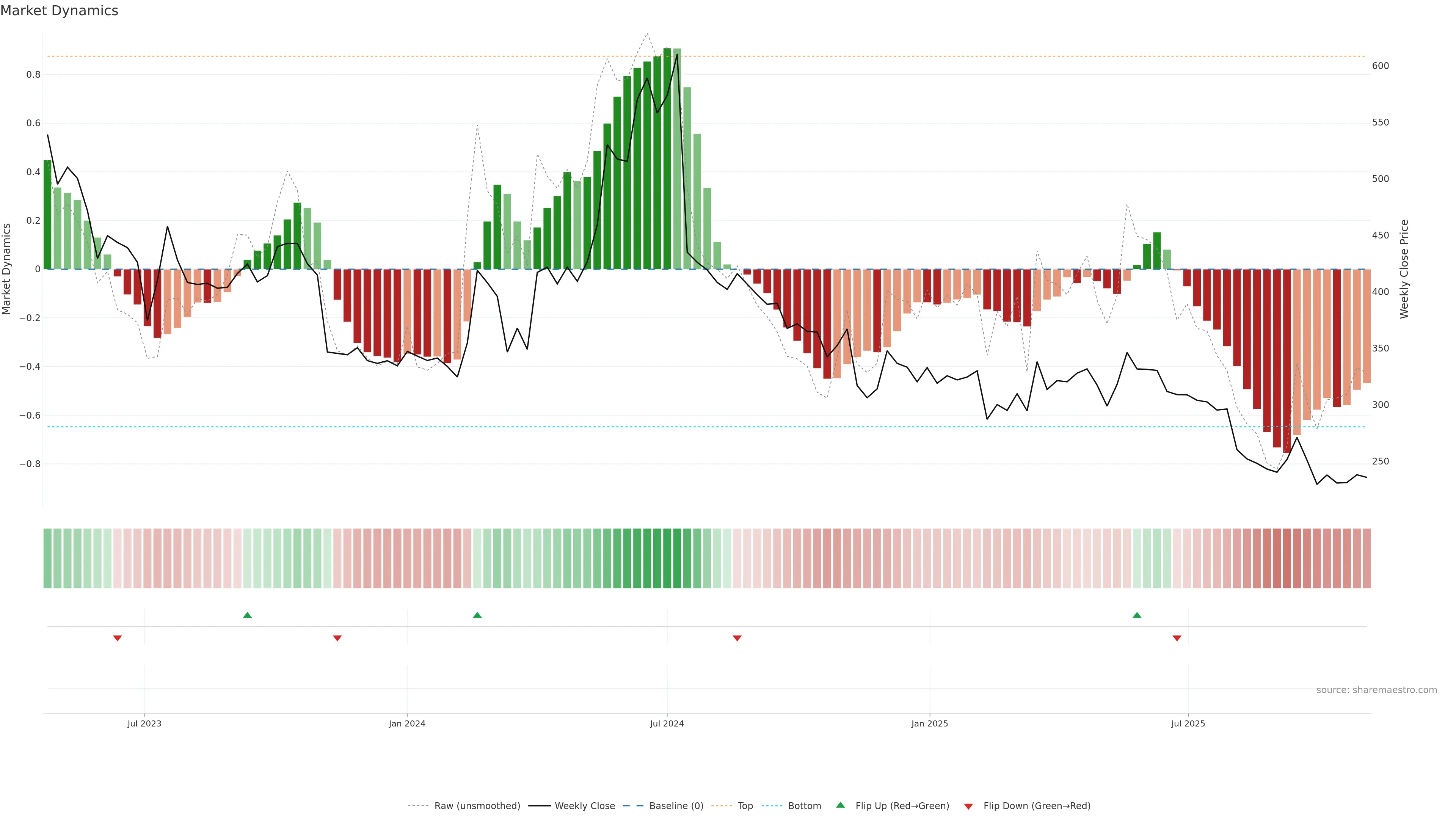1456x819 pixels.
Task: Click green flip-up marker after Jan 2024
Action: 477,615
